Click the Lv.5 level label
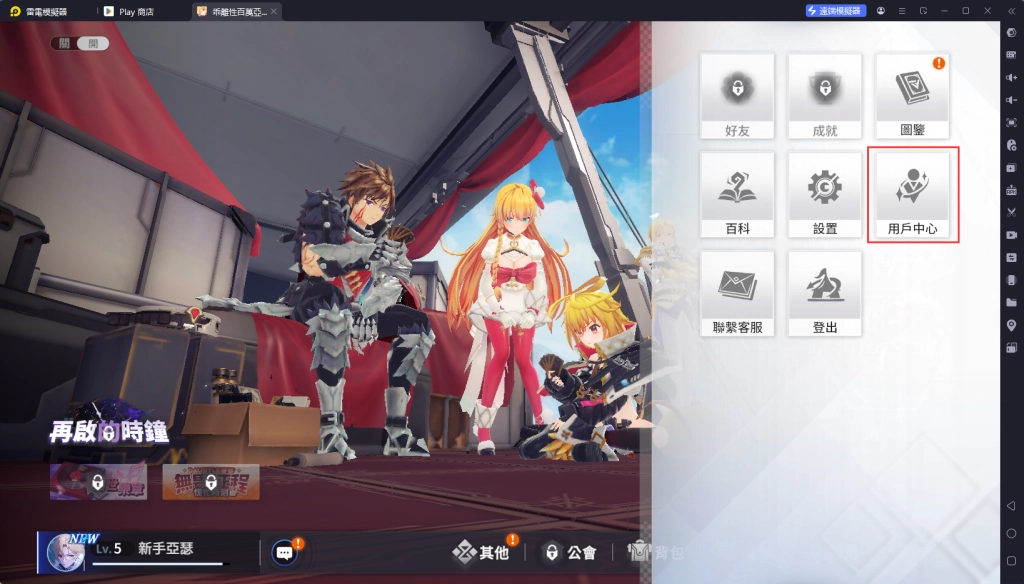This screenshot has width=1024, height=584. (x=108, y=549)
